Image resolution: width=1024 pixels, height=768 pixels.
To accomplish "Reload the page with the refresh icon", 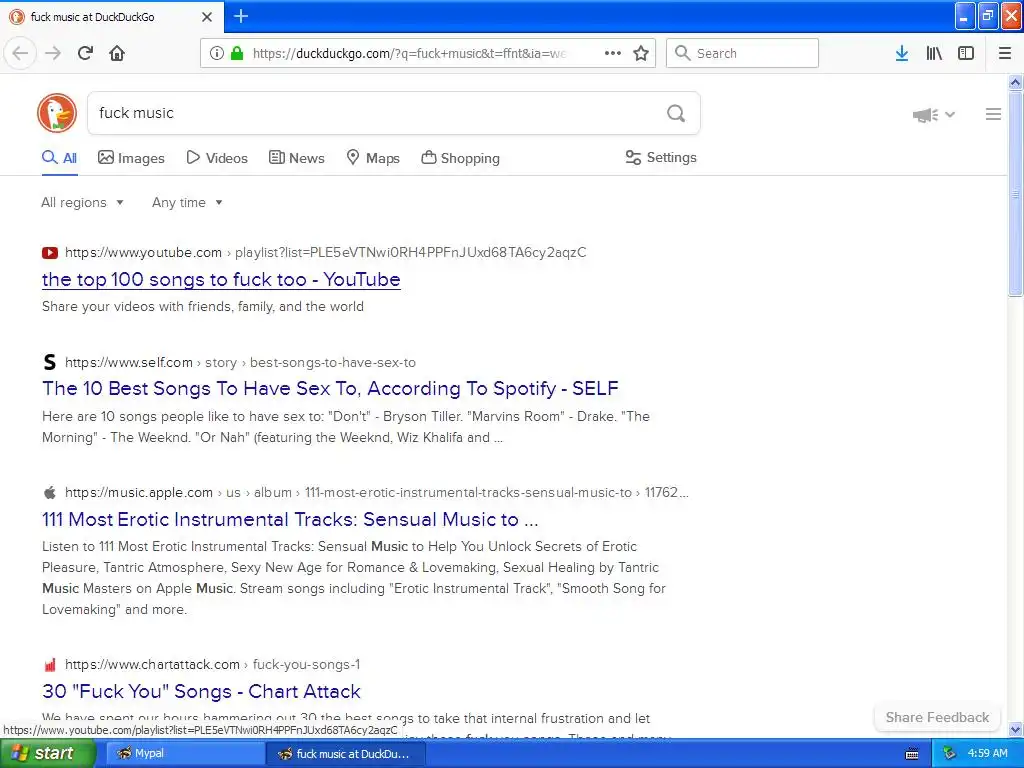I will tap(86, 53).
